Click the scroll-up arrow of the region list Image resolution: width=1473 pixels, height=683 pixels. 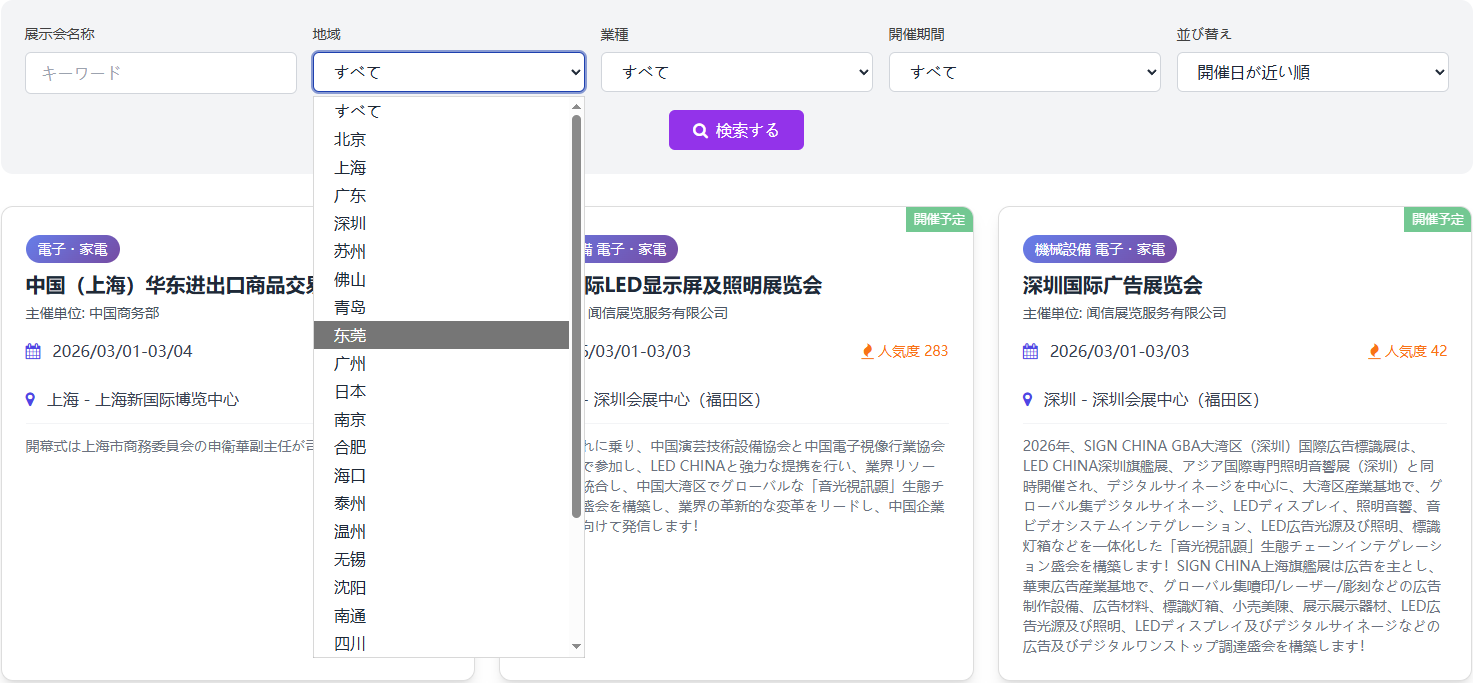pyautogui.click(x=576, y=107)
